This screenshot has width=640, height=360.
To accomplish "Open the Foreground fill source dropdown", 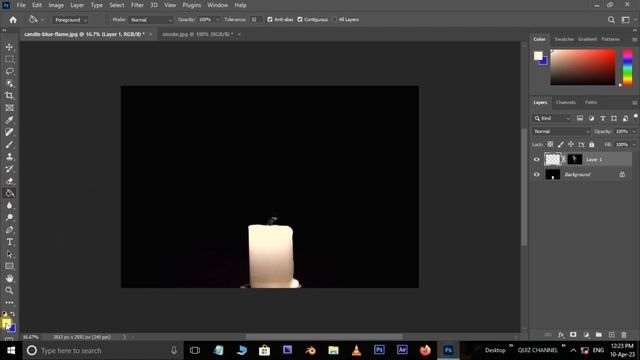I will [70, 20].
